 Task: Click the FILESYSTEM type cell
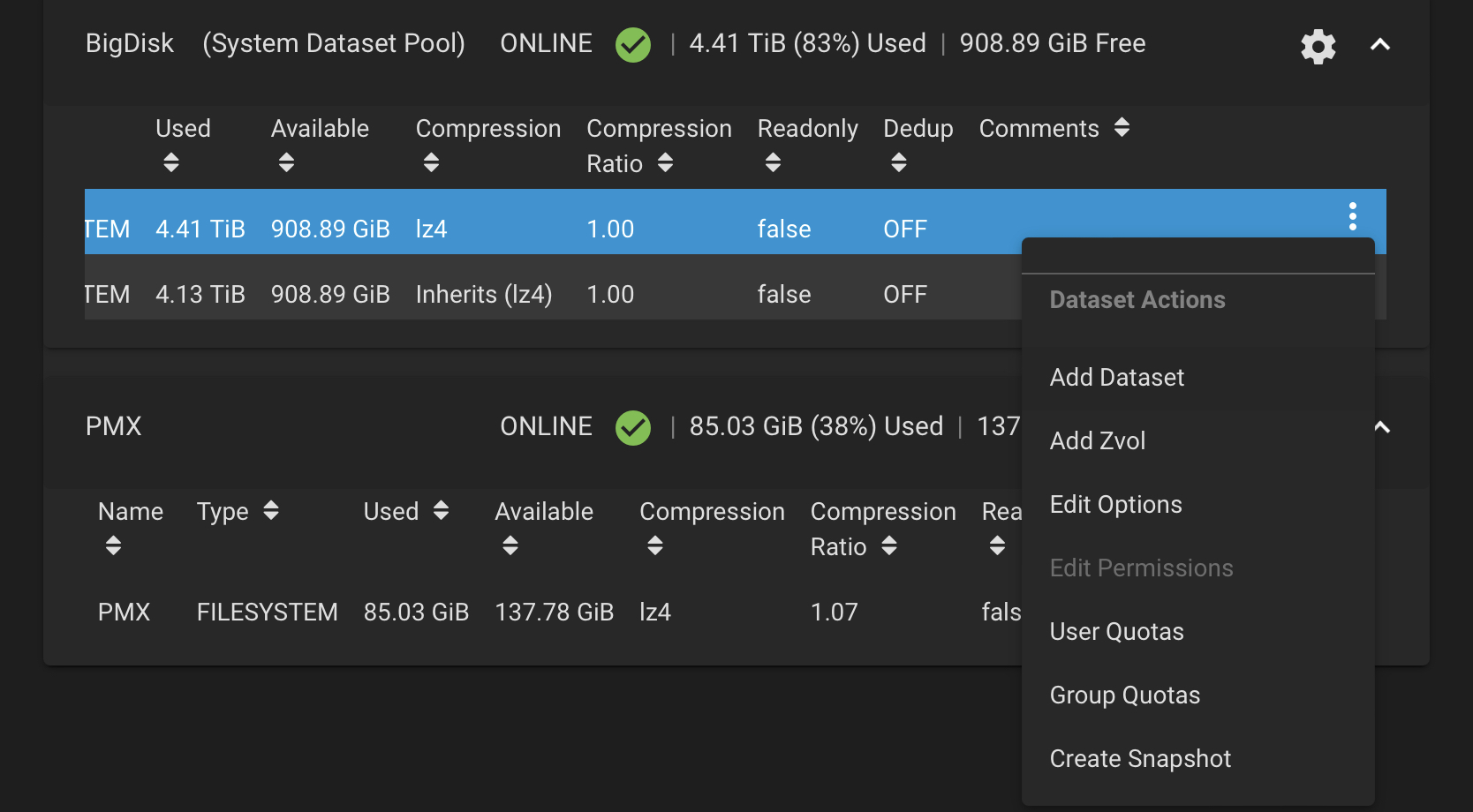(268, 612)
